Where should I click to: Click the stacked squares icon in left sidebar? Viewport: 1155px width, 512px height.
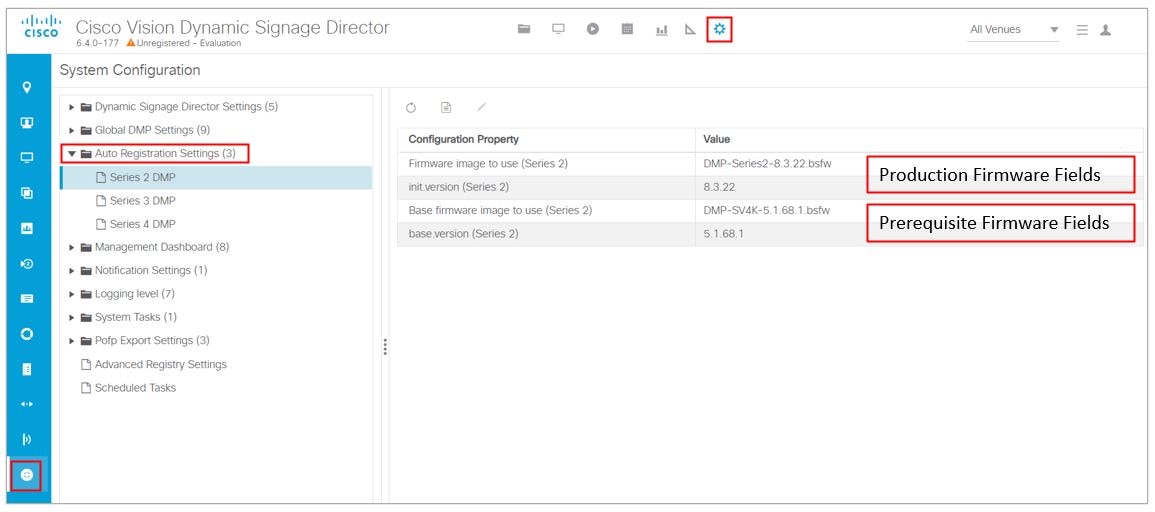coord(27,193)
